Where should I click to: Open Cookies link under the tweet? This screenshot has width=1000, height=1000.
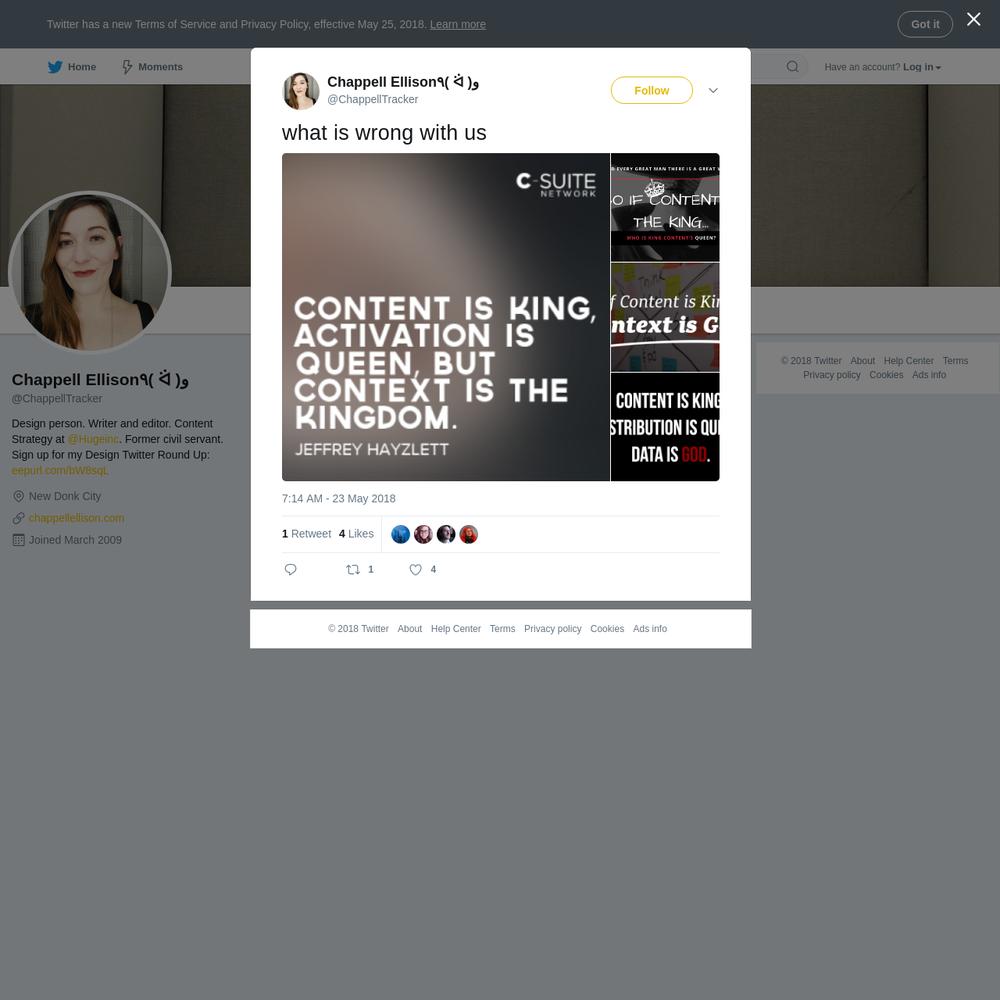point(607,629)
